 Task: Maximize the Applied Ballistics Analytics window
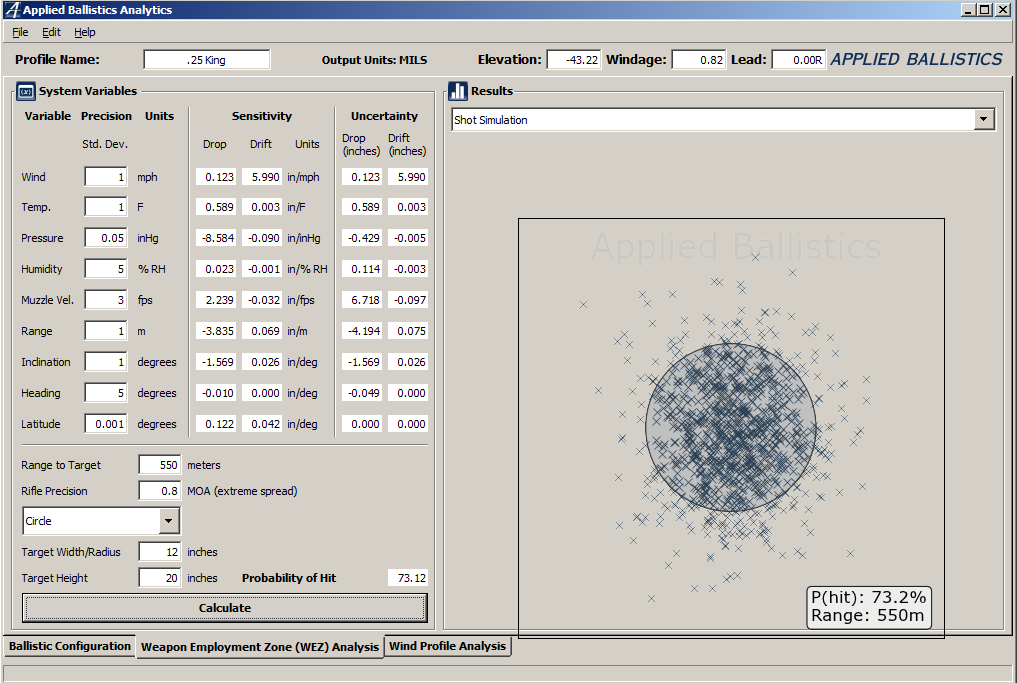click(x=985, y=10)
